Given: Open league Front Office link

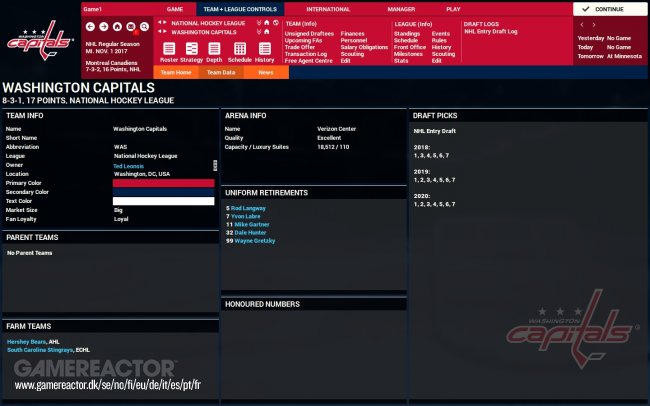Looking at the screenshot, I should click(x=410, y=47).
